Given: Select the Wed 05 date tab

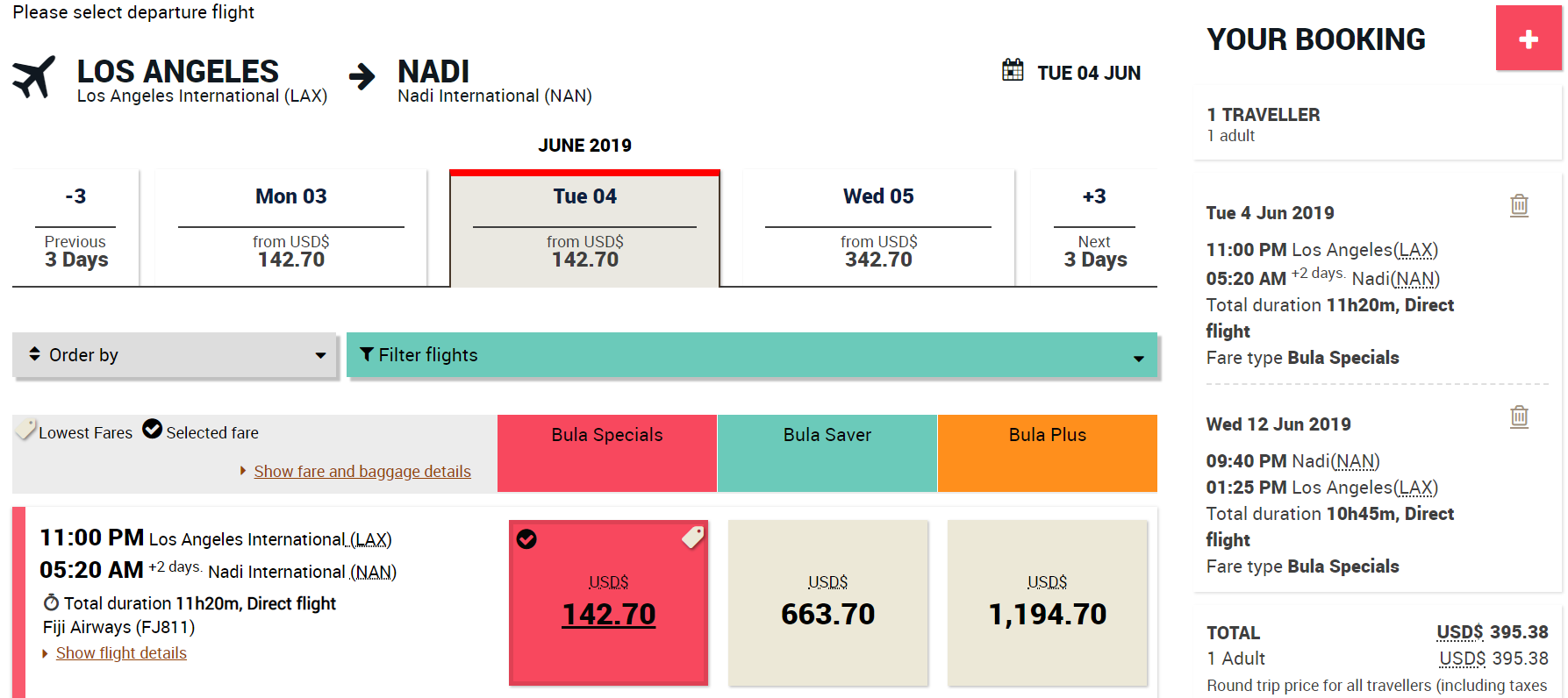Looking at the screenshot, I should point(877,228).
